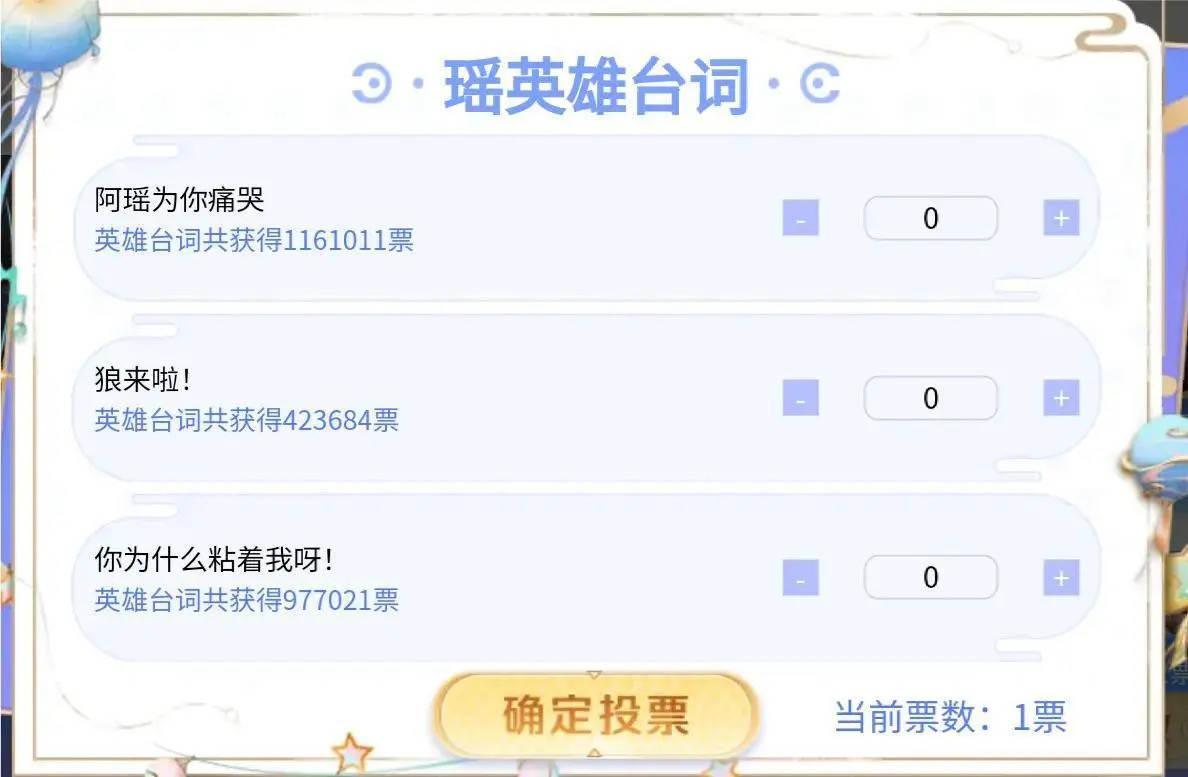
Task: Tap minus beside 你为什么粘着我呀!
Action: 800,578
